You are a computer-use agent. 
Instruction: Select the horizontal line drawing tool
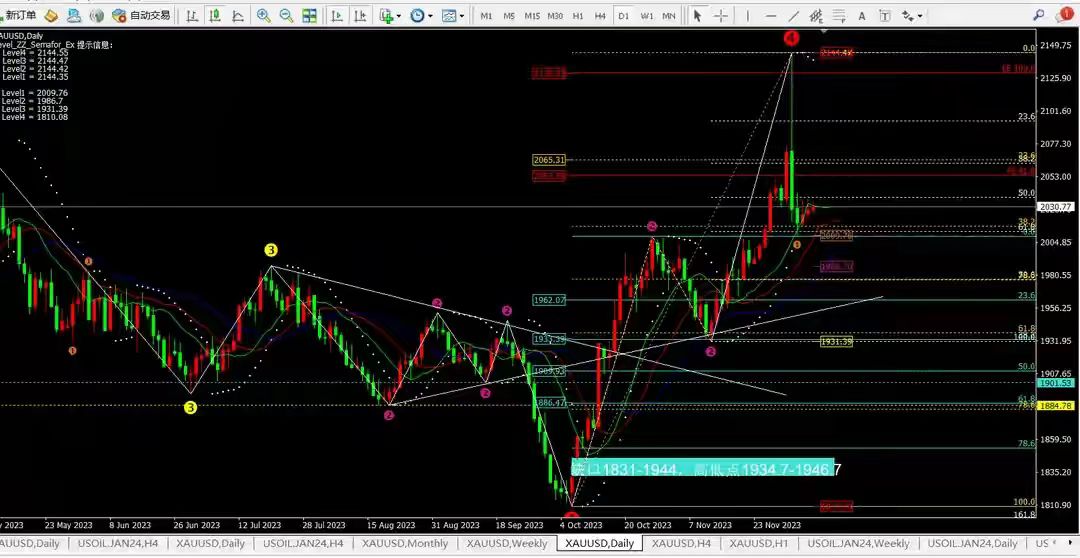tap(771, 15)
